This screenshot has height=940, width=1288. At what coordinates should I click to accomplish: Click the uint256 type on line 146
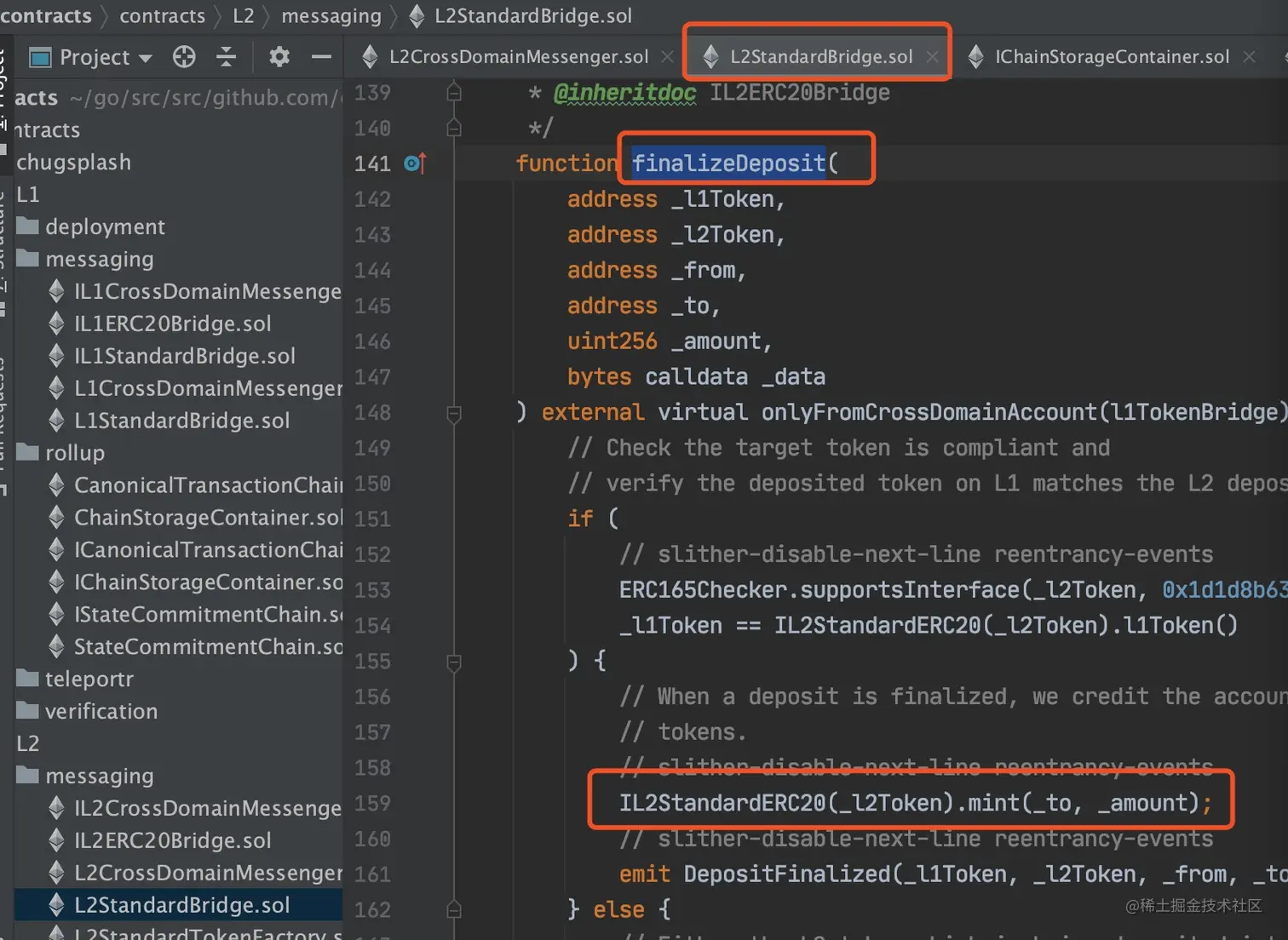coord(612,341)
